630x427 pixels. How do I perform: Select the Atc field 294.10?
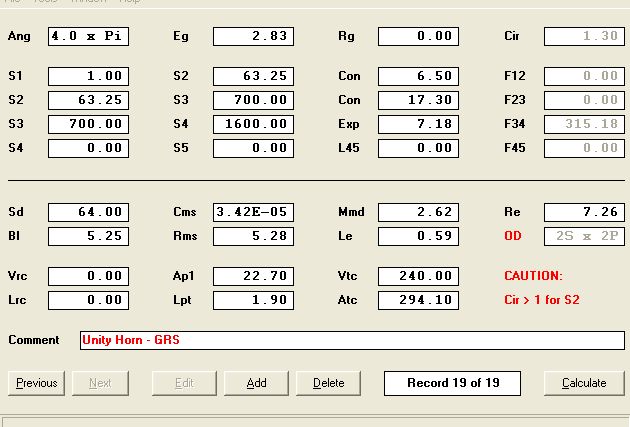coord(418,300)
